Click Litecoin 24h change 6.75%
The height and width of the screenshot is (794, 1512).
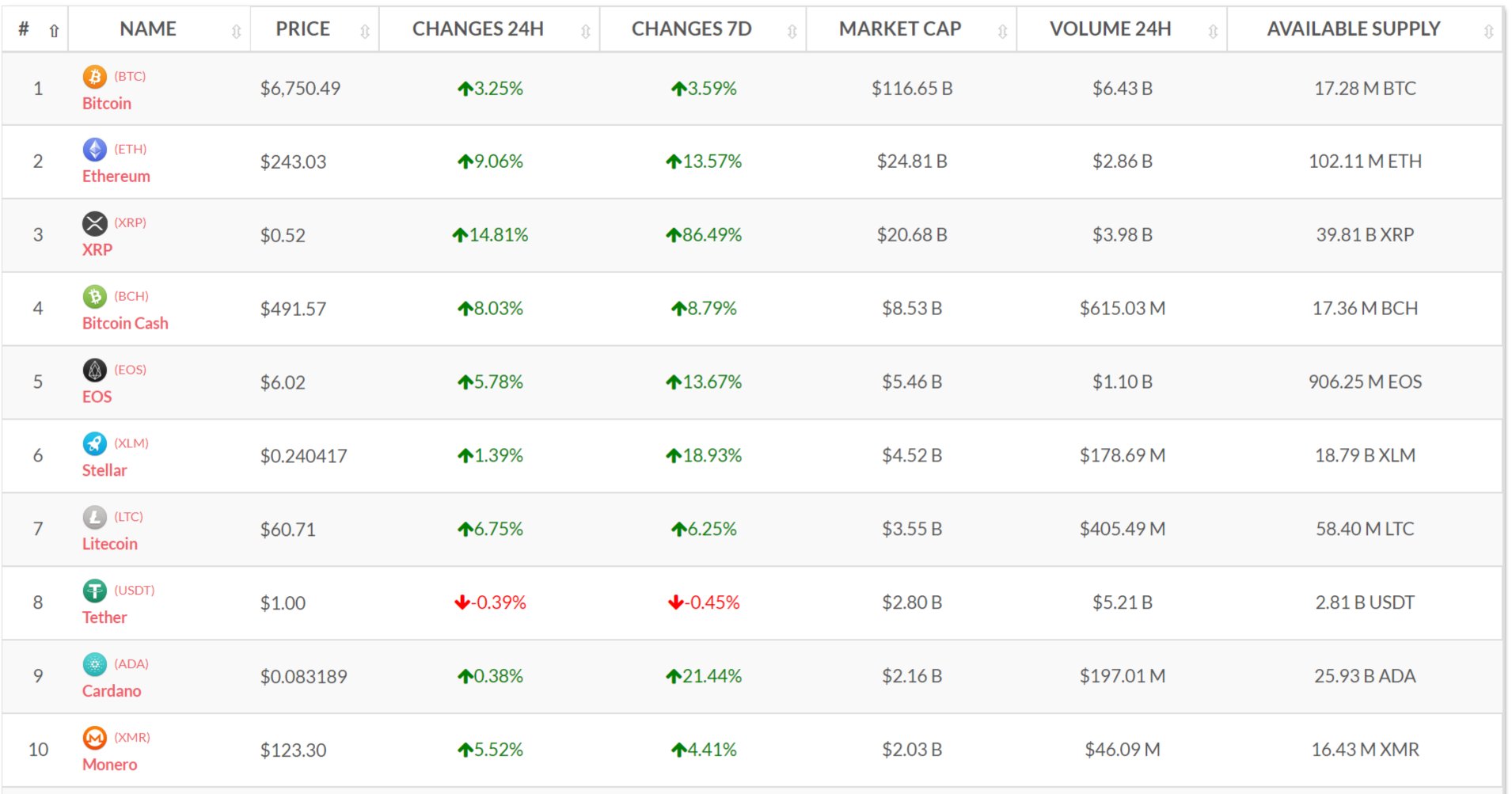click(490, 530)
